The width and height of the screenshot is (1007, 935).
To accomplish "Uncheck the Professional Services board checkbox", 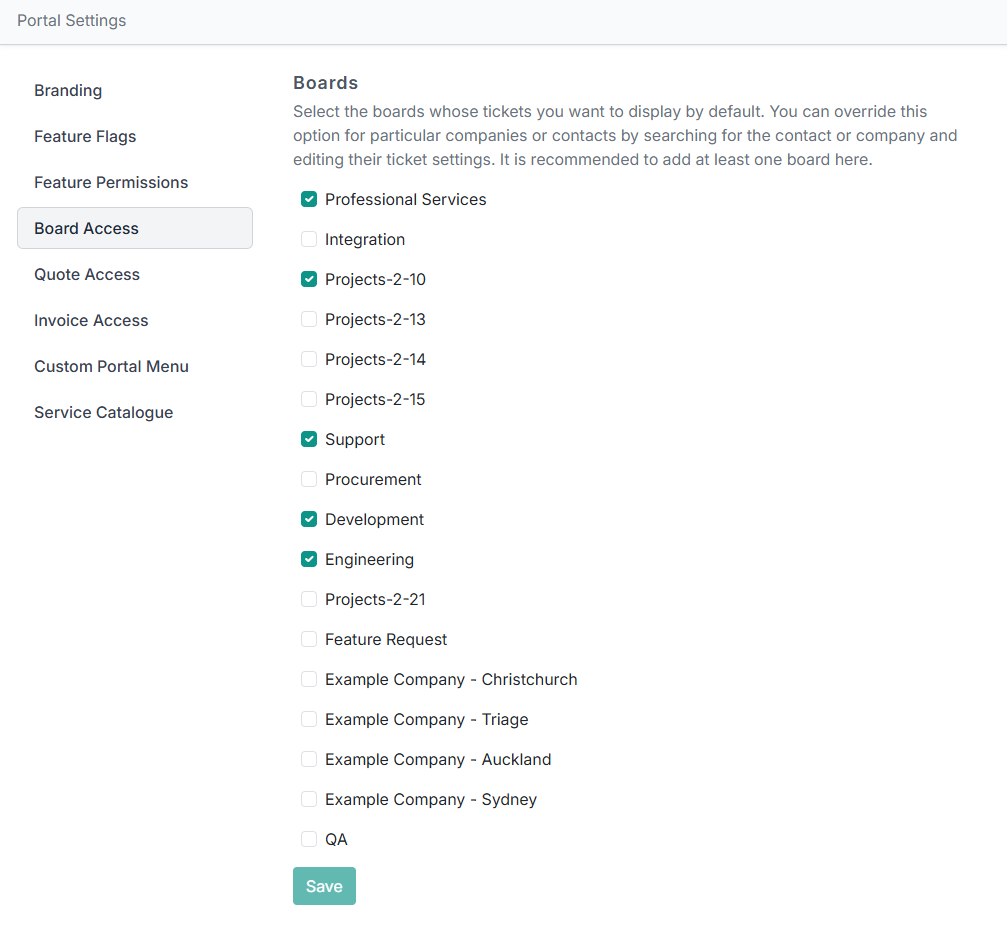I will pyautogui.click(x=309, y=199).
